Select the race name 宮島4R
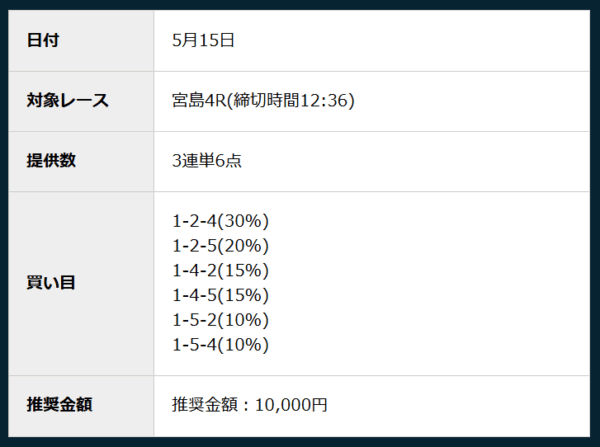 [x=197, y=101]
